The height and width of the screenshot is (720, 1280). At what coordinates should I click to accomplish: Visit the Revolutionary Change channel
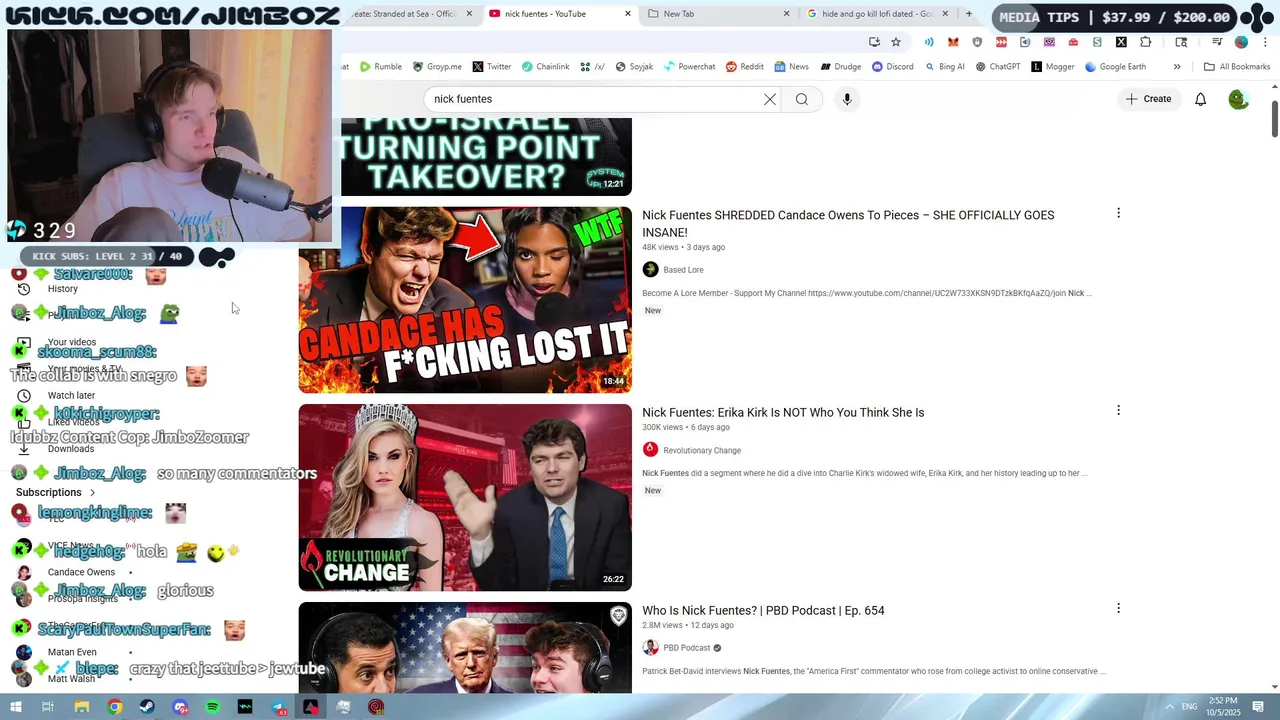coord(702,451)
